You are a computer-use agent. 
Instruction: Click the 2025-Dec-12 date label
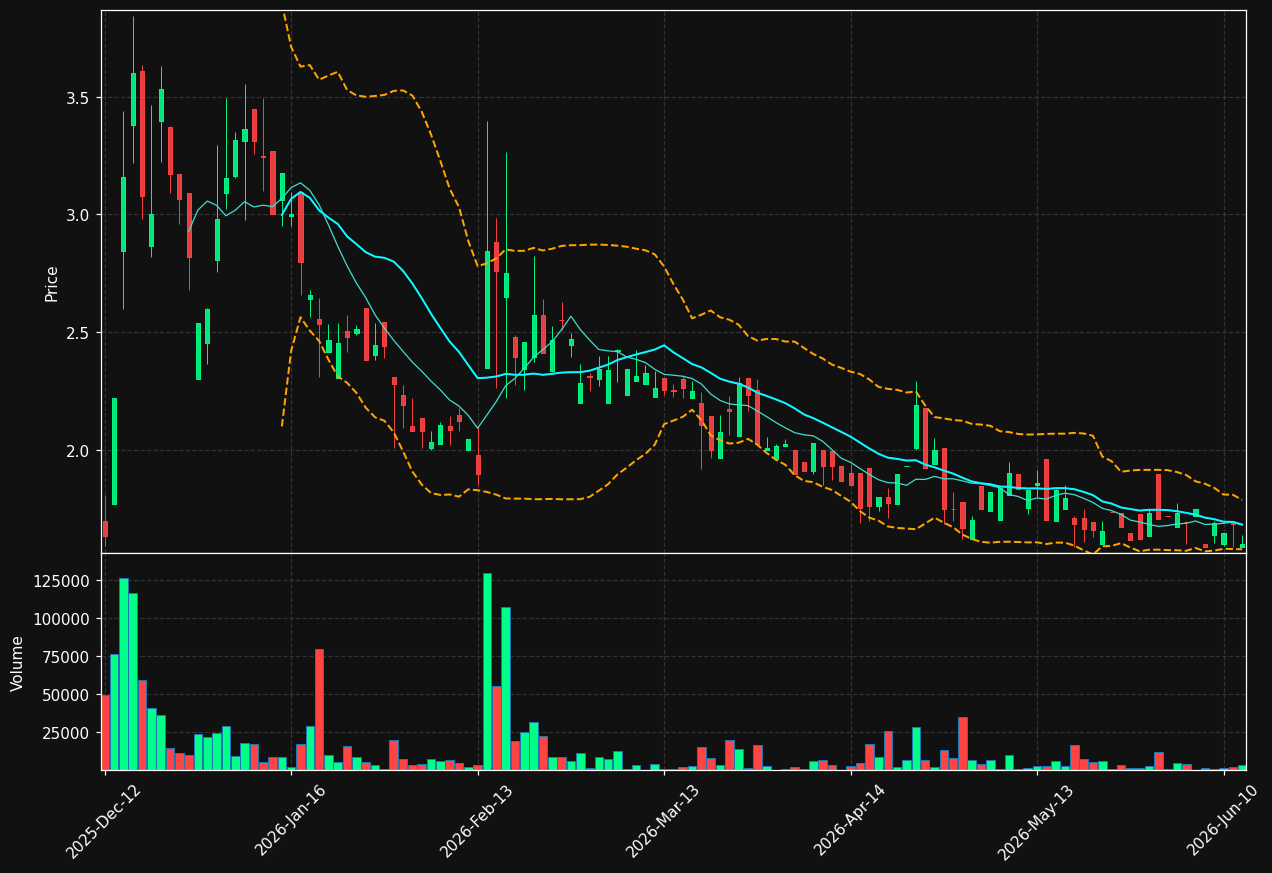(x=103, y=821)
